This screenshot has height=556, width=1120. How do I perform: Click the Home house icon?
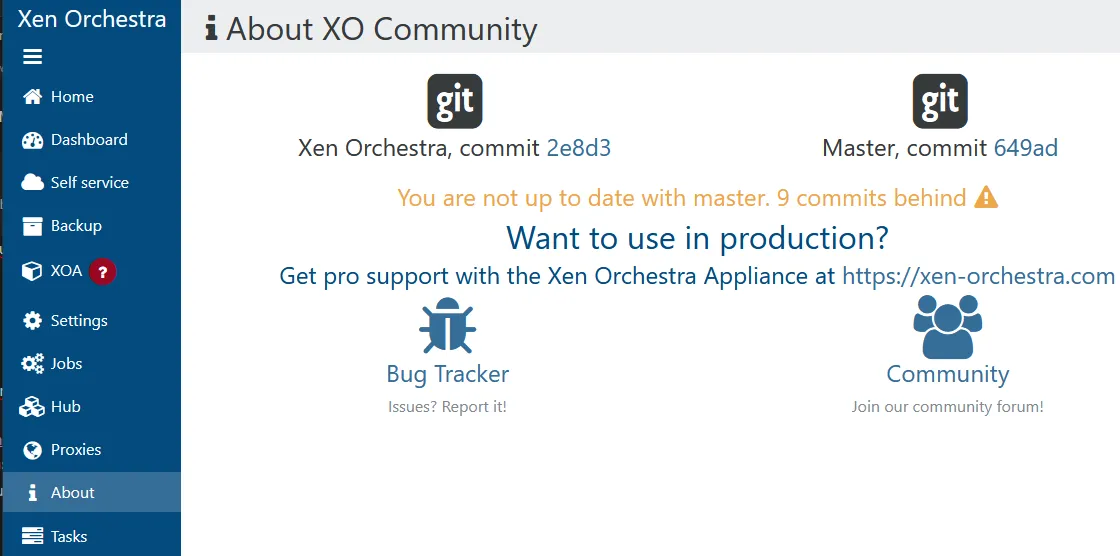pos(33,97)
